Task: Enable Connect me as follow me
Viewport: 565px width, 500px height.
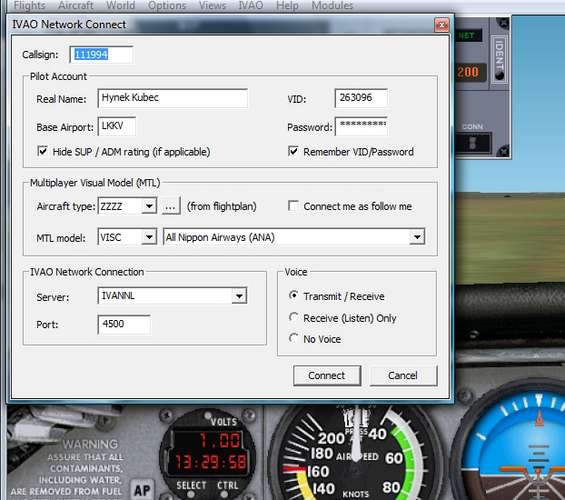Action: coord(293,206)
